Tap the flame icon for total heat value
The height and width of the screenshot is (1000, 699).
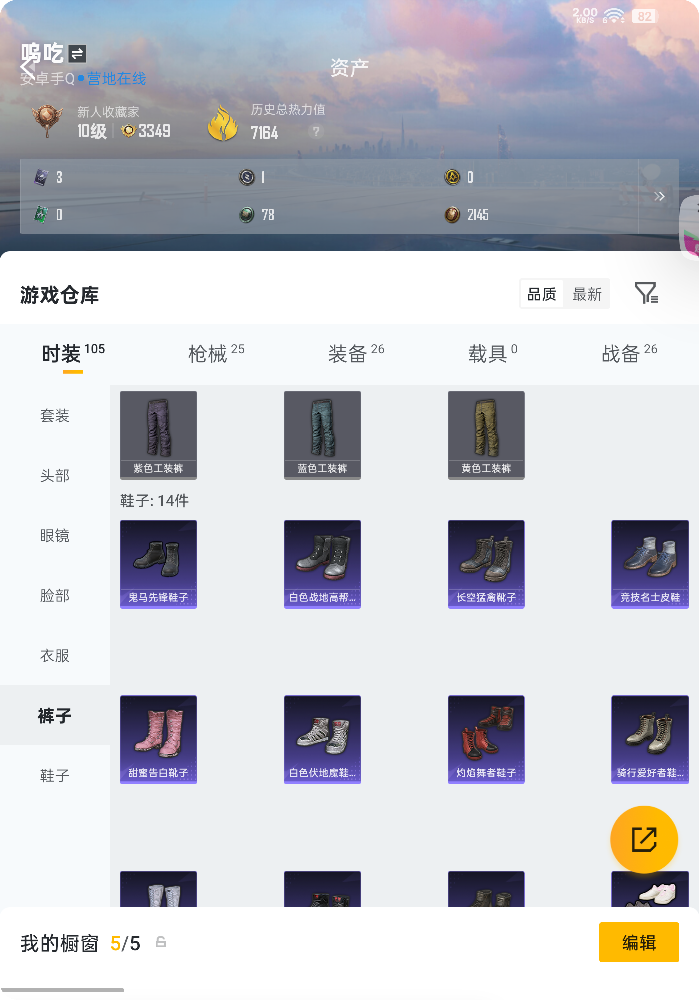click(223, 122)
